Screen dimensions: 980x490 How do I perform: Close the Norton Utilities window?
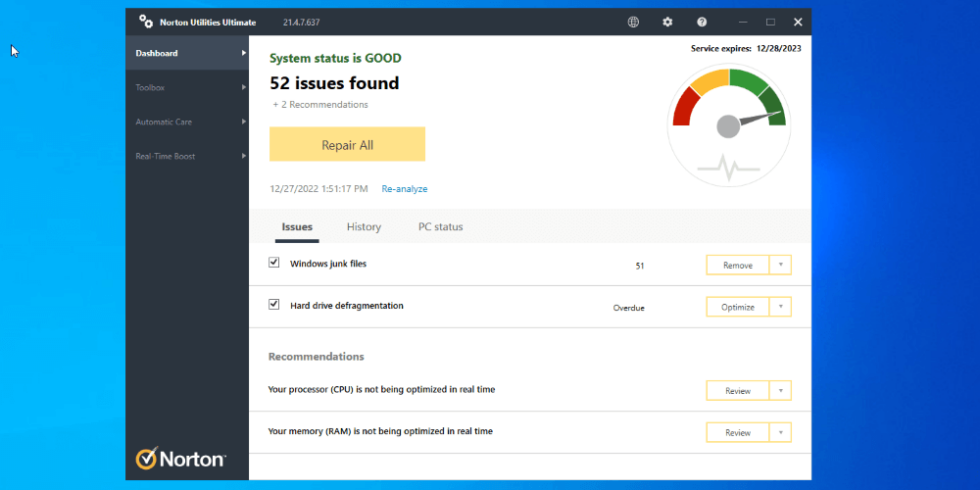click(x=798, y=22)
